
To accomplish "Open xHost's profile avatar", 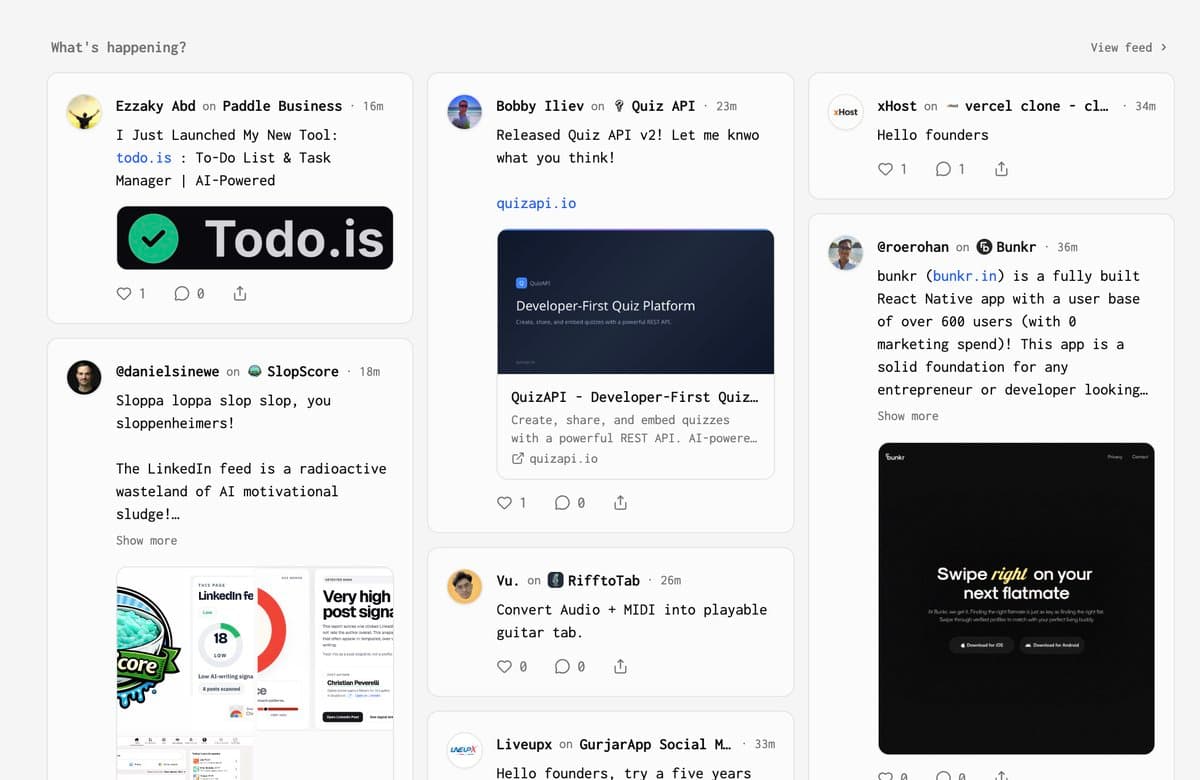I will (846, 112).
